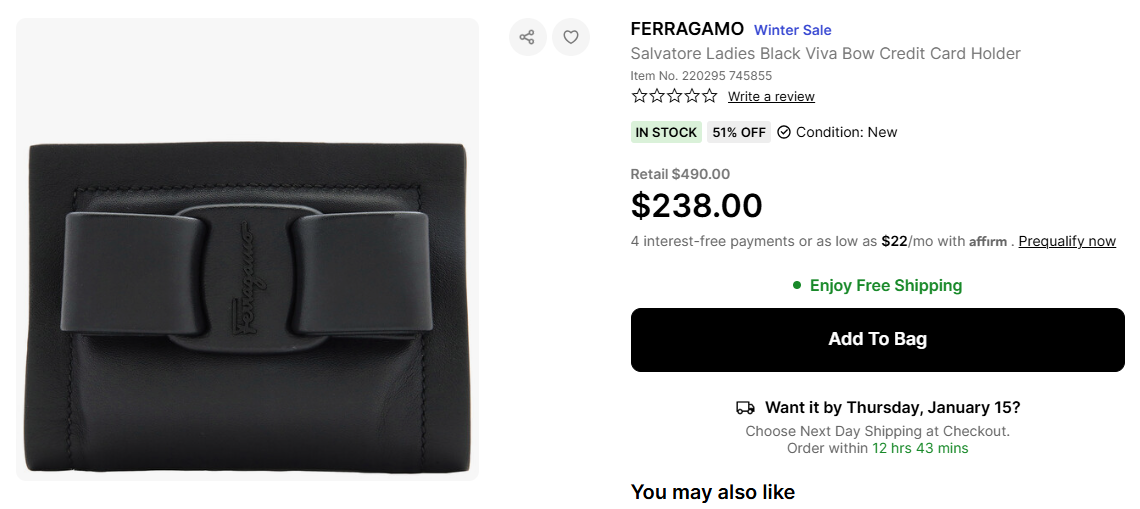Click the $238.00 sale price

[696, 205]
